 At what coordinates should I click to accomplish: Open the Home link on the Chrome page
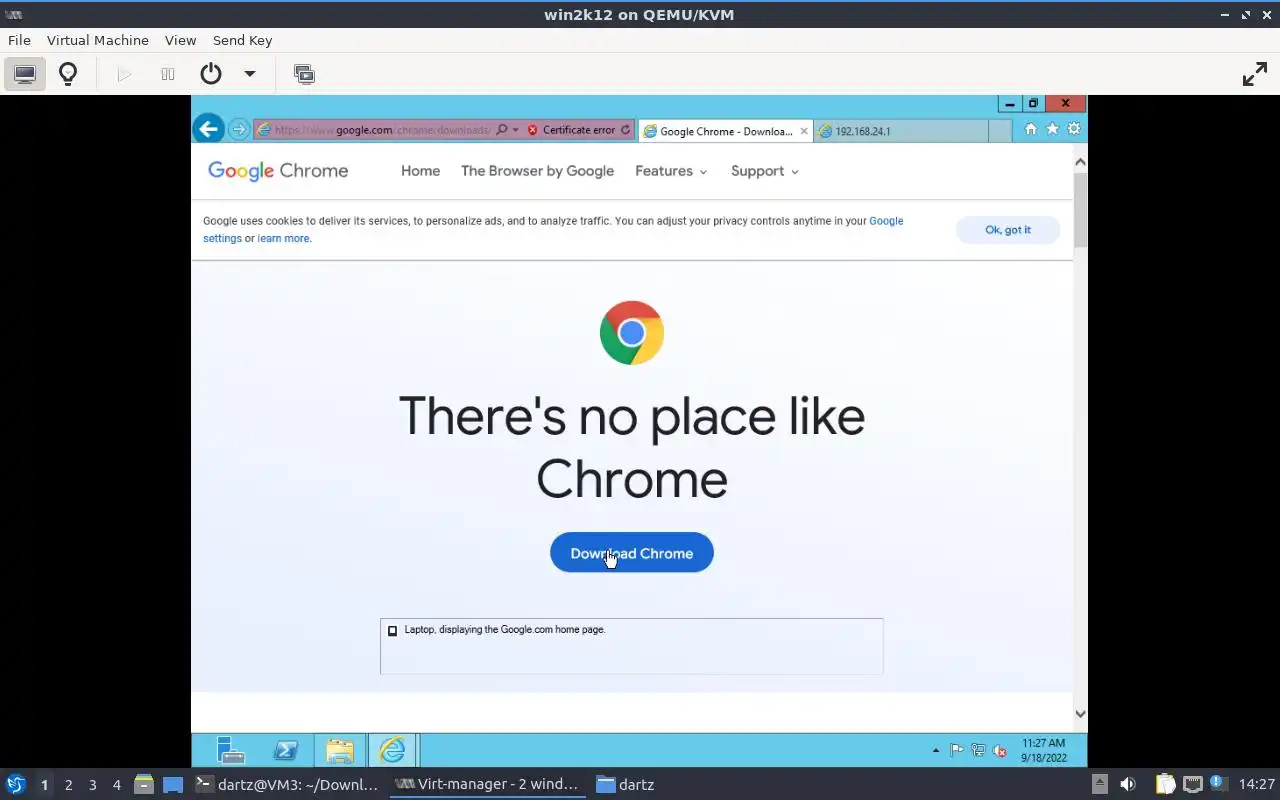(x=420, y=171)
